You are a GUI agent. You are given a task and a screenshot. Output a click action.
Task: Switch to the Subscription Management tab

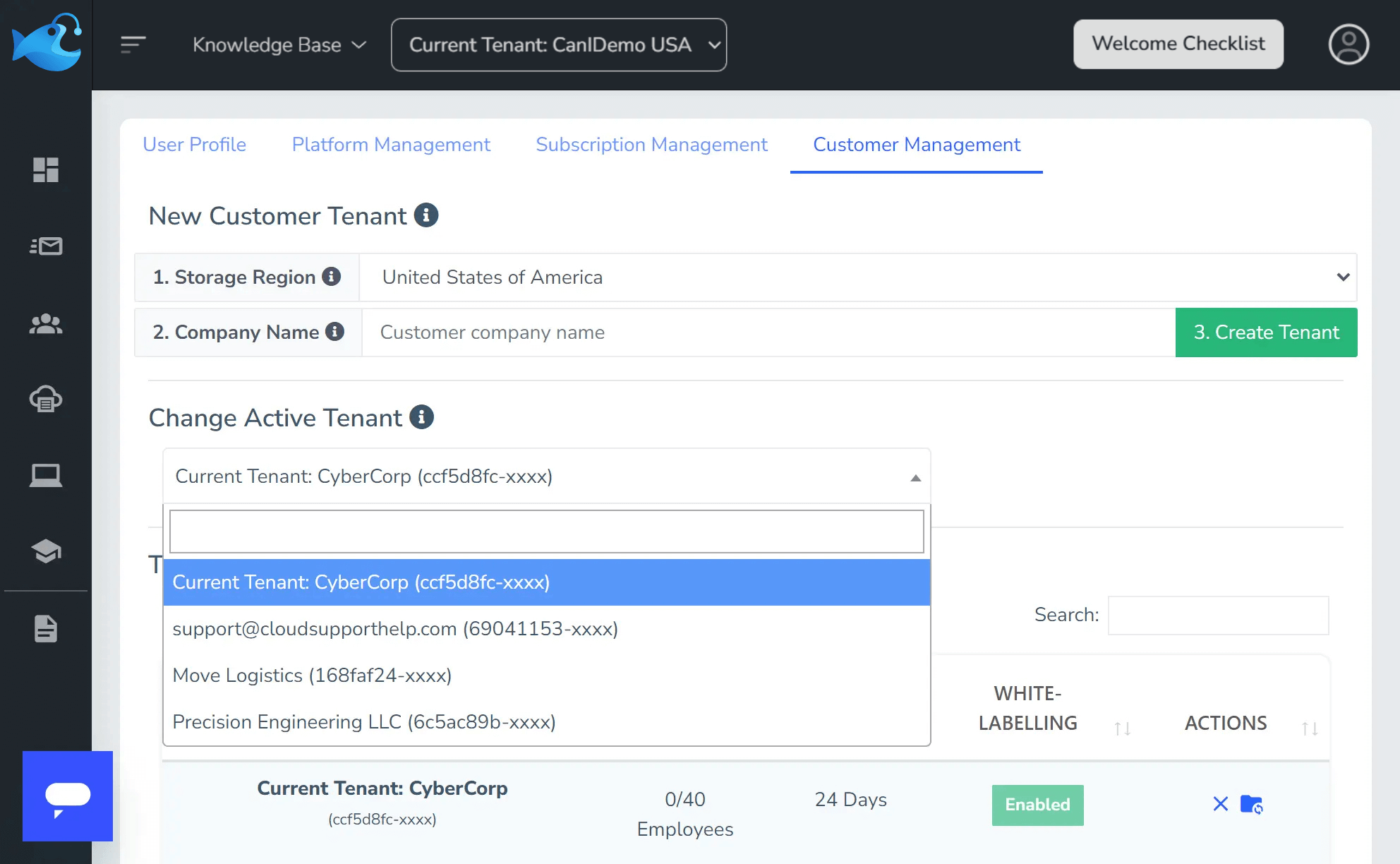click(x=651, y=145)
